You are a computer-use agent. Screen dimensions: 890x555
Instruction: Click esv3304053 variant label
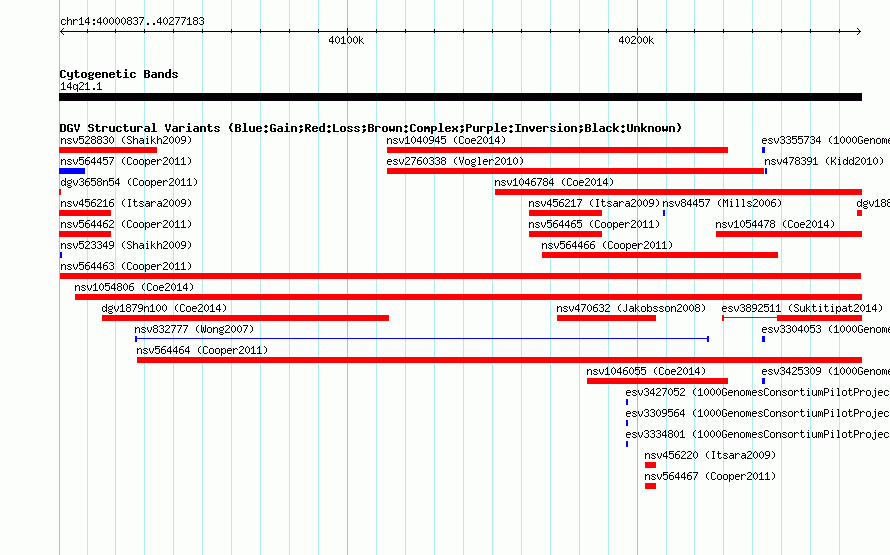point(825,329)
